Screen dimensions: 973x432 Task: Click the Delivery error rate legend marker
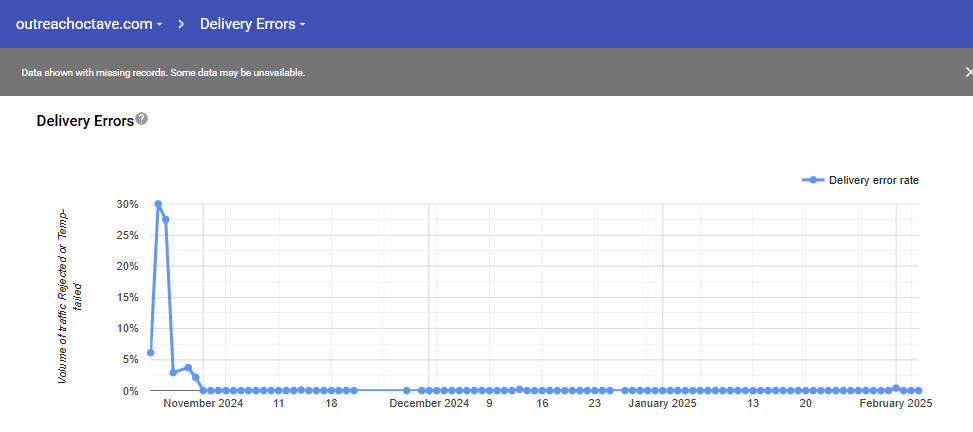(x=813, y=180)
